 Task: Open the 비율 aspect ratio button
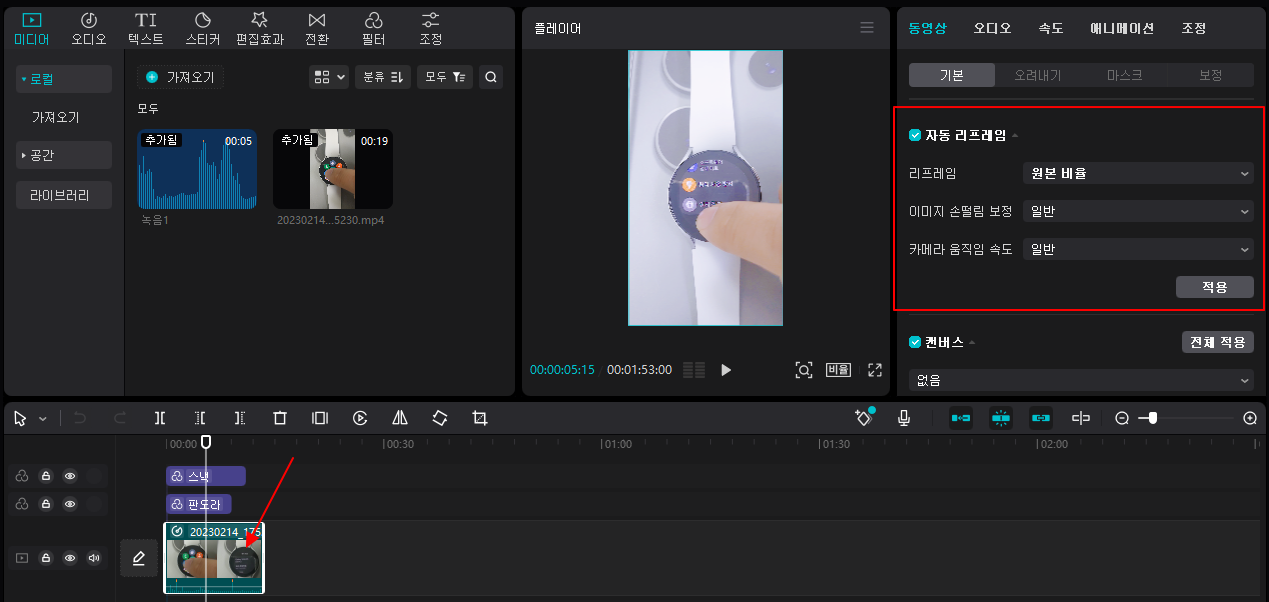[838, 370]
